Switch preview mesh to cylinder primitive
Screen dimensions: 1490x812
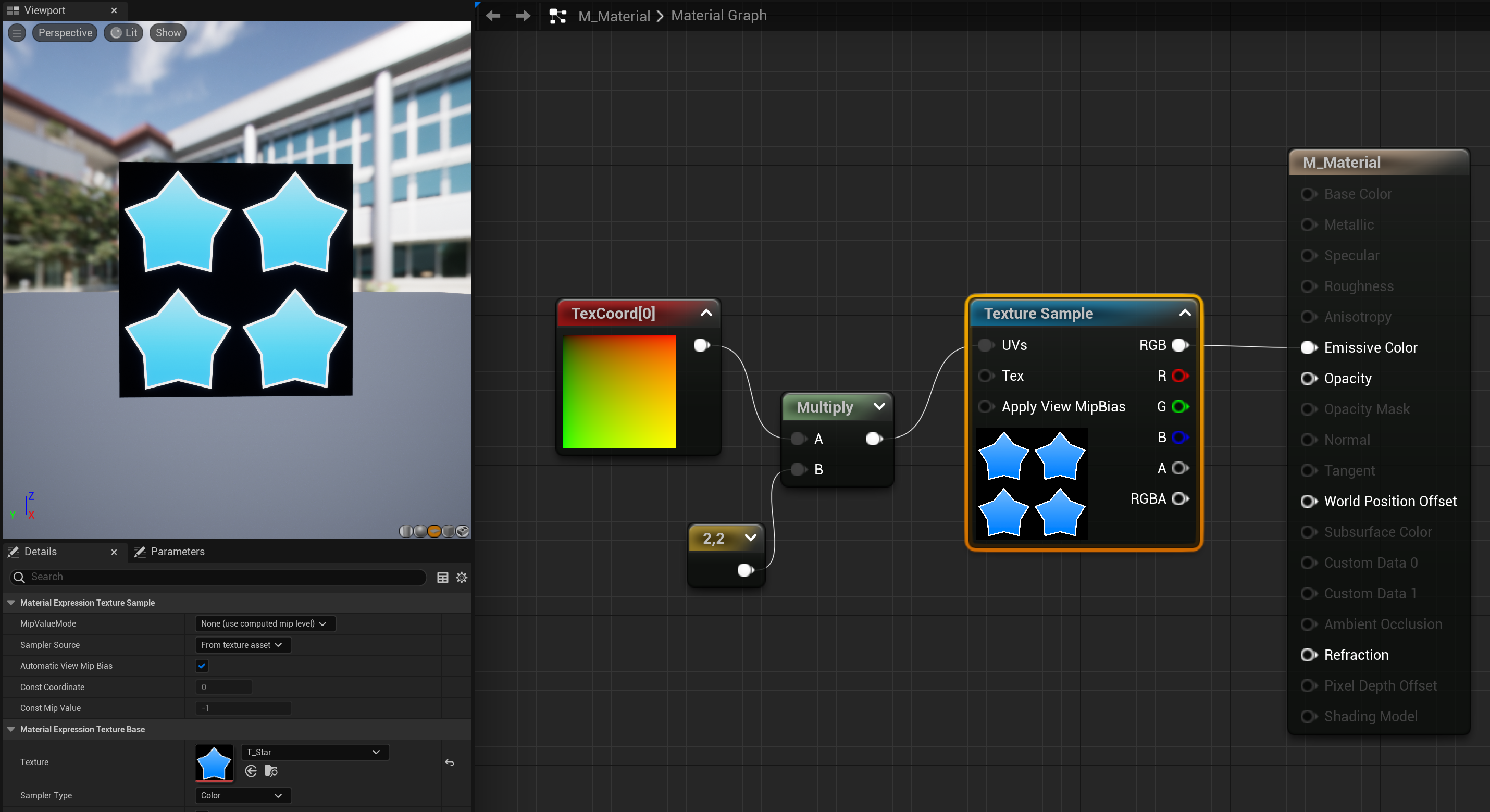[406, 531]
